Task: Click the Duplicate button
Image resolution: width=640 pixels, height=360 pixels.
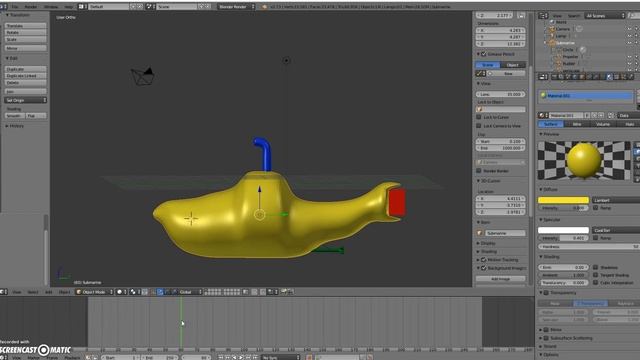Action: pyautogui.click(x=25, y=69)
